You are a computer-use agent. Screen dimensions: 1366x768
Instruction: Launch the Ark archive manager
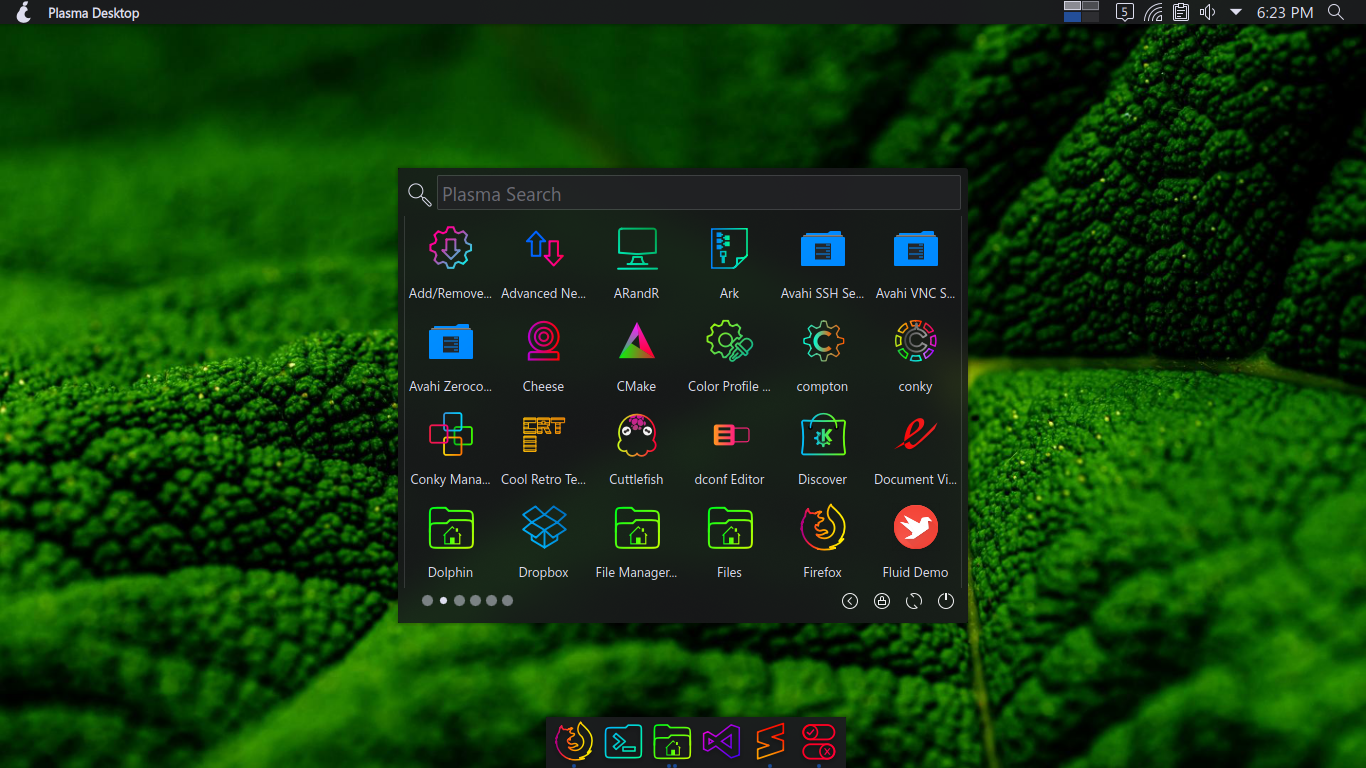[730, 248]
